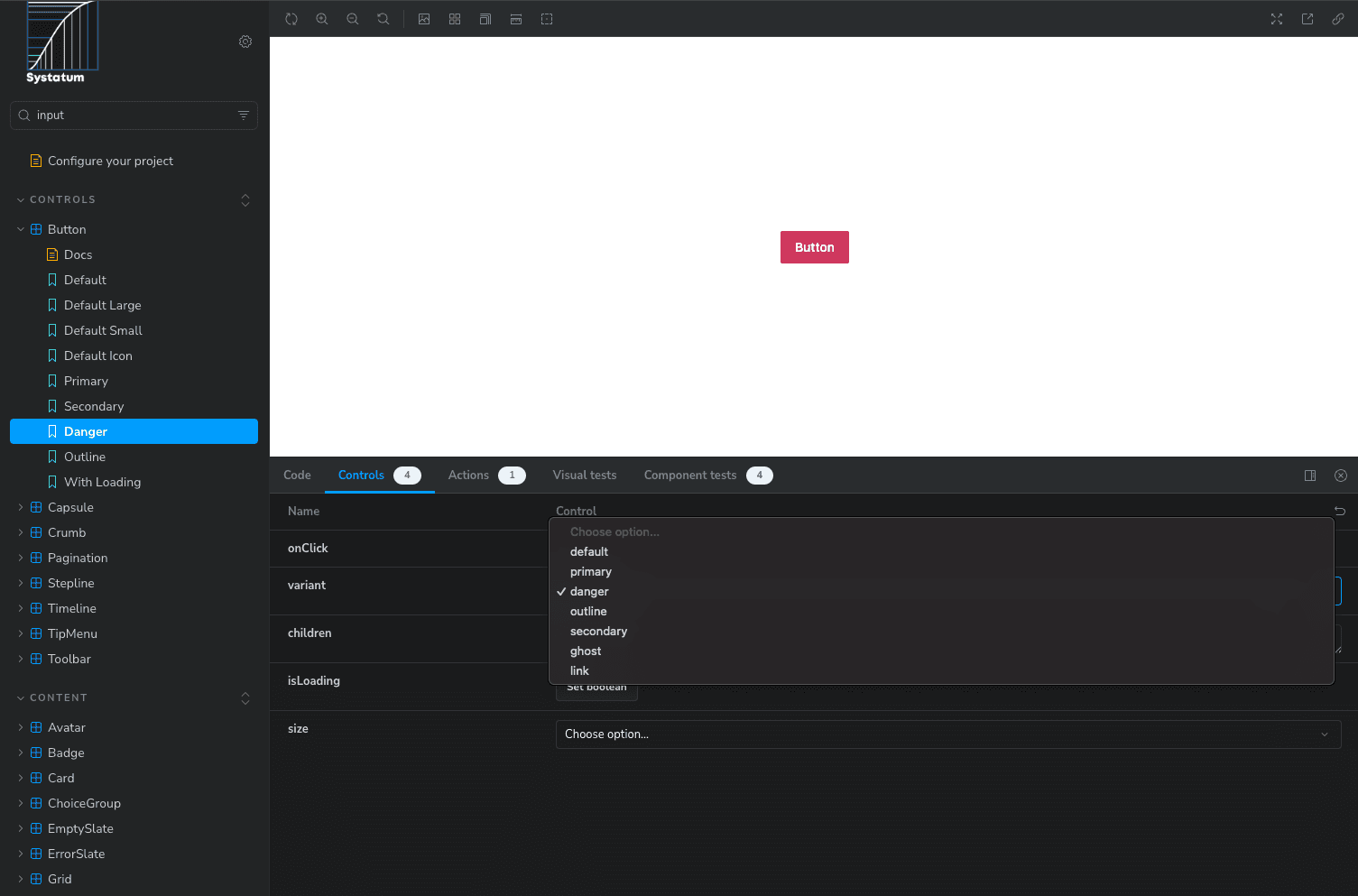Change addon panel orientation icon
Screen dimensions: 1358x896
click(1310, 476)
